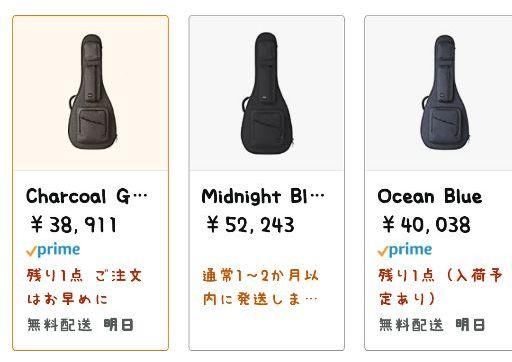
Task: Click 無料配送 明日 on Charcoal card
Action: coord(80,325)
